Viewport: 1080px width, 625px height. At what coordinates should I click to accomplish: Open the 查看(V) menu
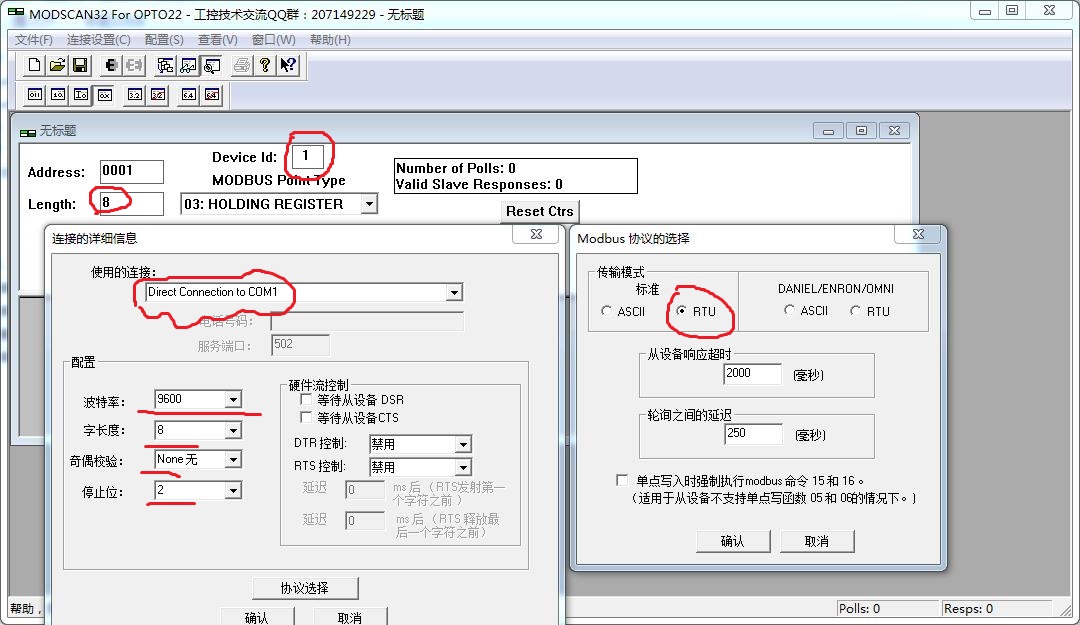[x=217, y=40]
